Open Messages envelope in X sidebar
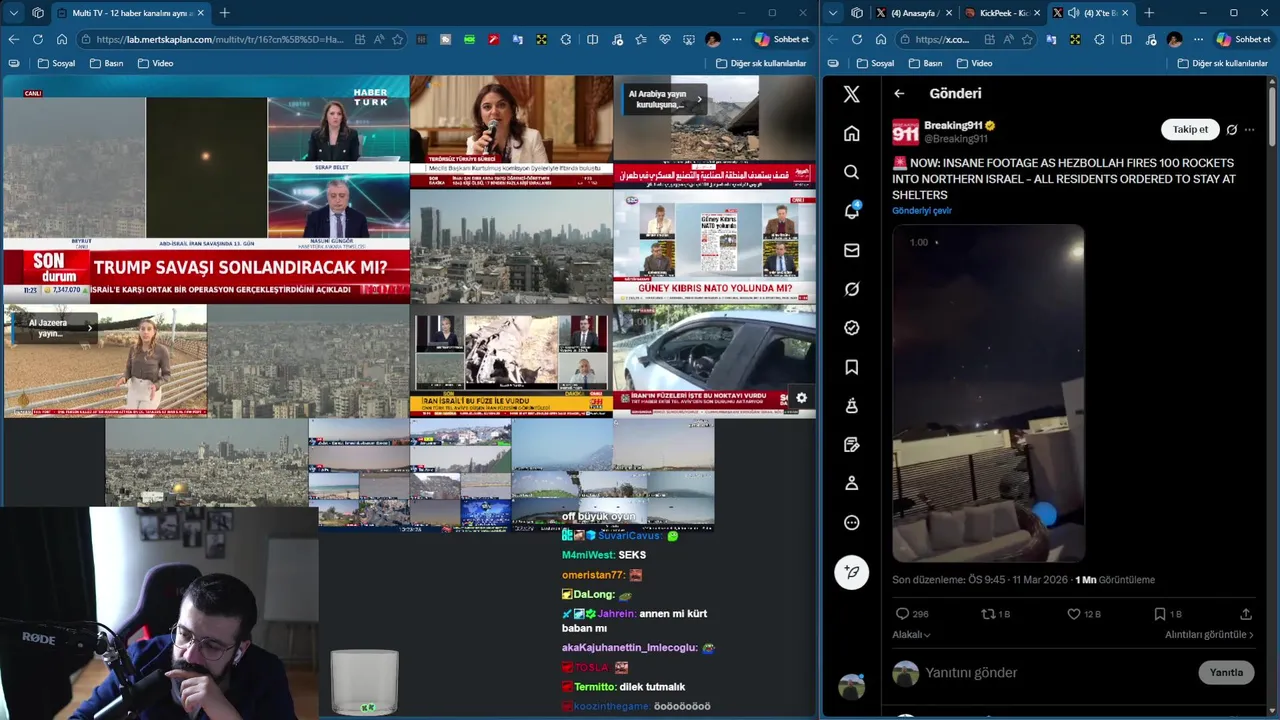The height and width of the screenshot is (720, 1280). pos(851,250)
